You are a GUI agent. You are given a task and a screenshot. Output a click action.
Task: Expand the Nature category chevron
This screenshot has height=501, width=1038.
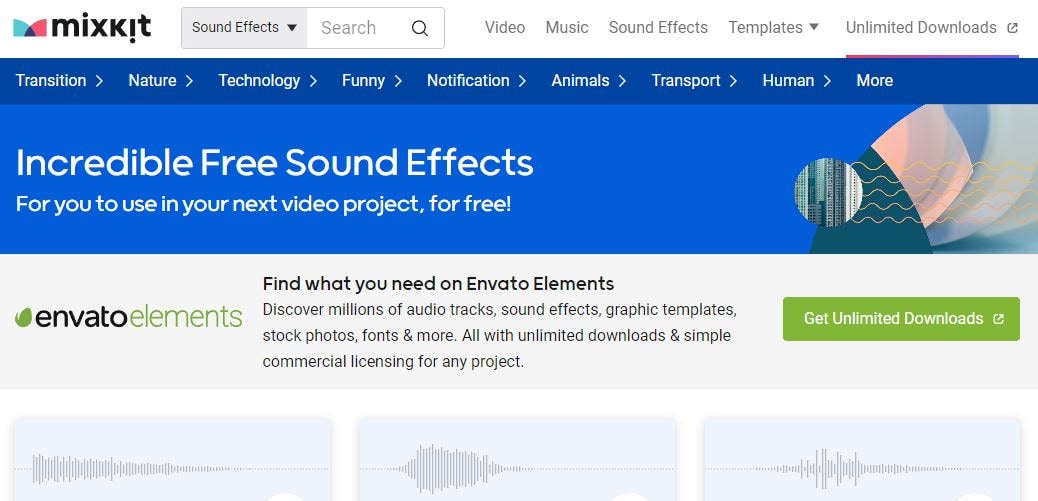(189, 81)
